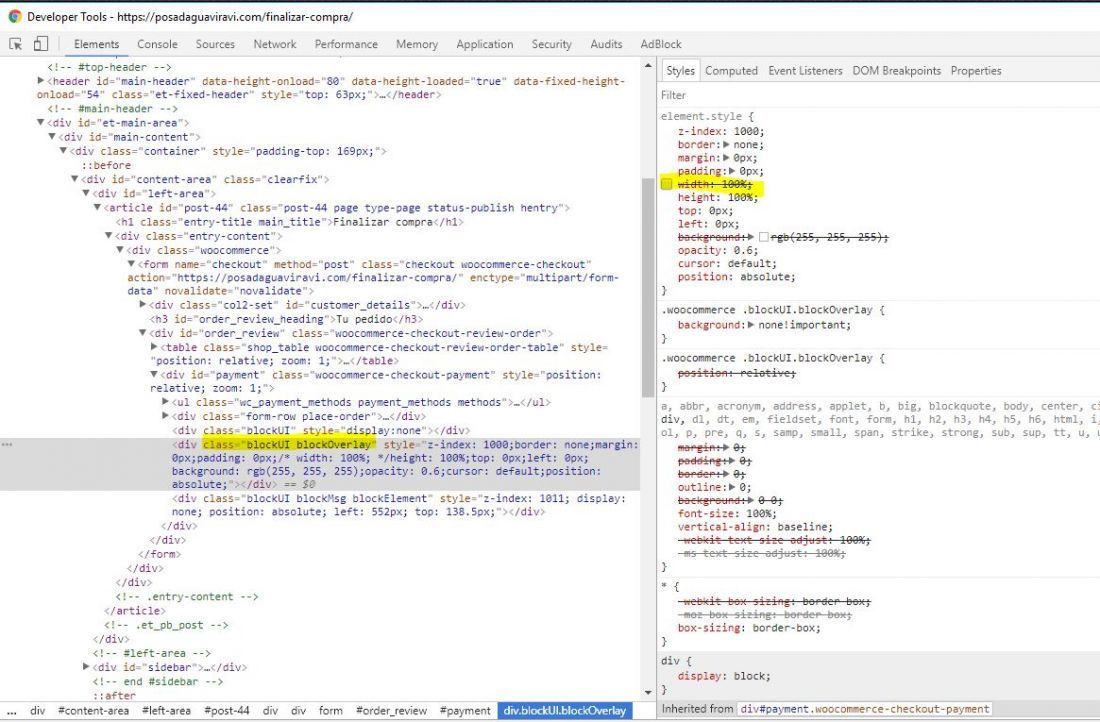This screenshot has width=1100, height=722.
Task: Select the h1 'Finalizar compra' title node
Action: point(289,222)
